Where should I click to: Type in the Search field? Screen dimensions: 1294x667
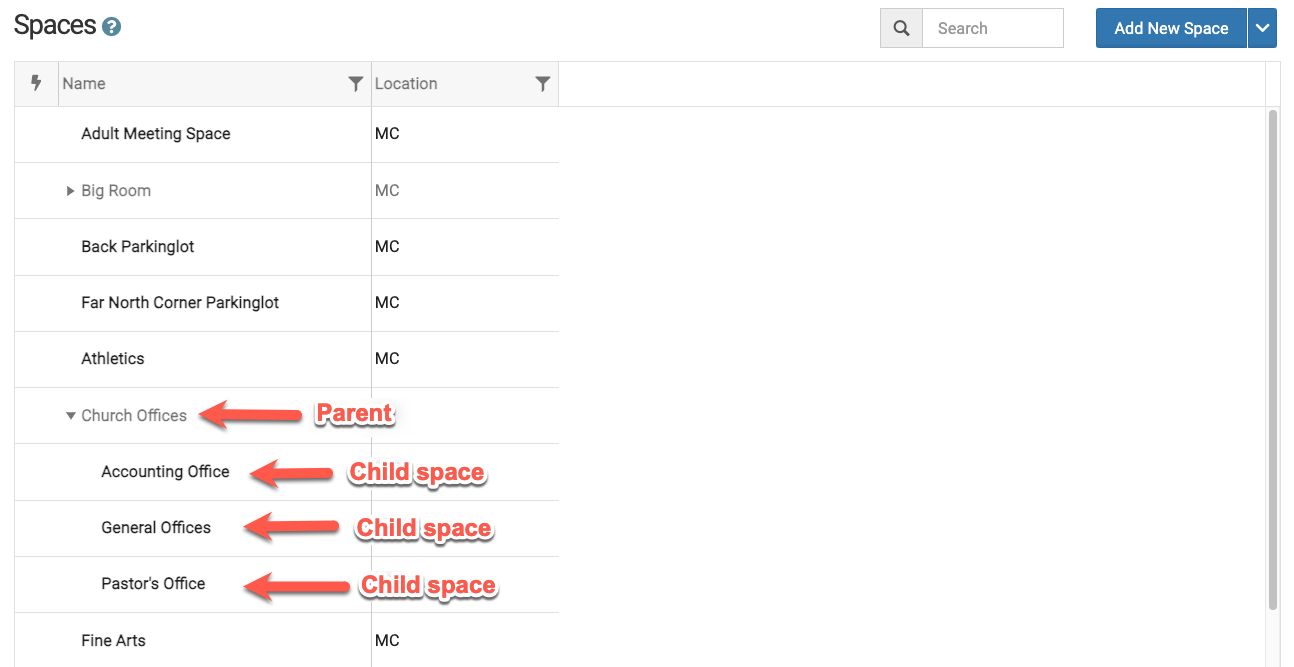992,29
